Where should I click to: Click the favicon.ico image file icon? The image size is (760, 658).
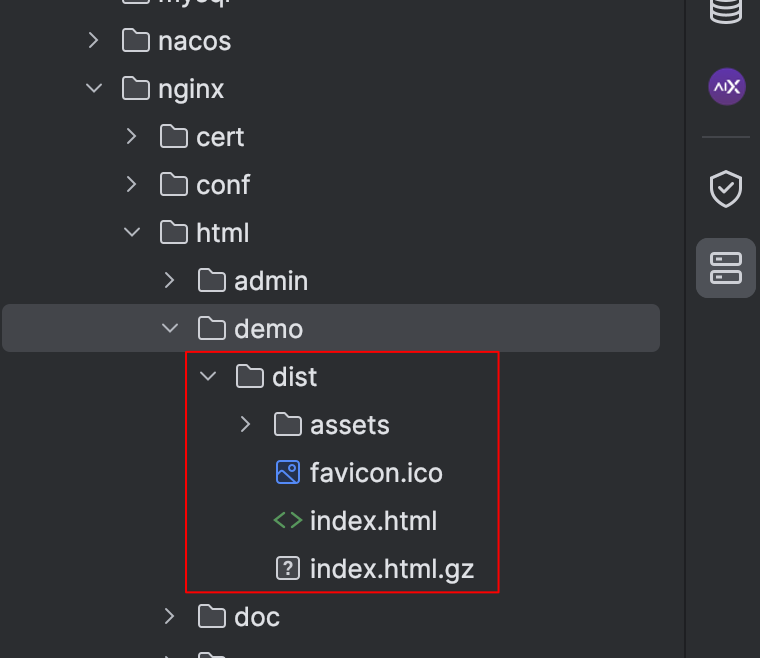click(x=288, y=473)
